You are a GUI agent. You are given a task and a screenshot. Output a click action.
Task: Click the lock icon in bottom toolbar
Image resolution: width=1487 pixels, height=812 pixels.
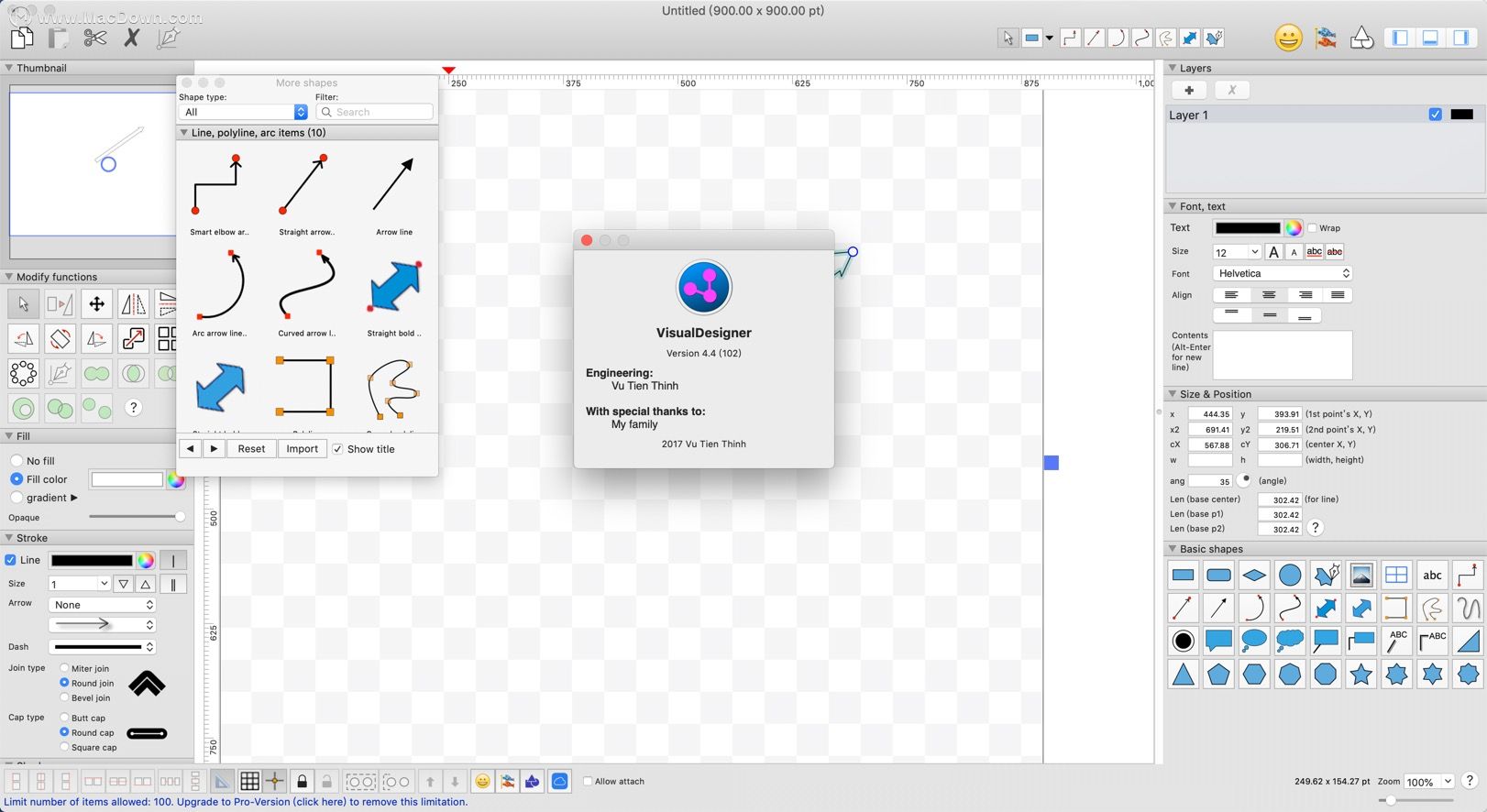coord(302,782)
